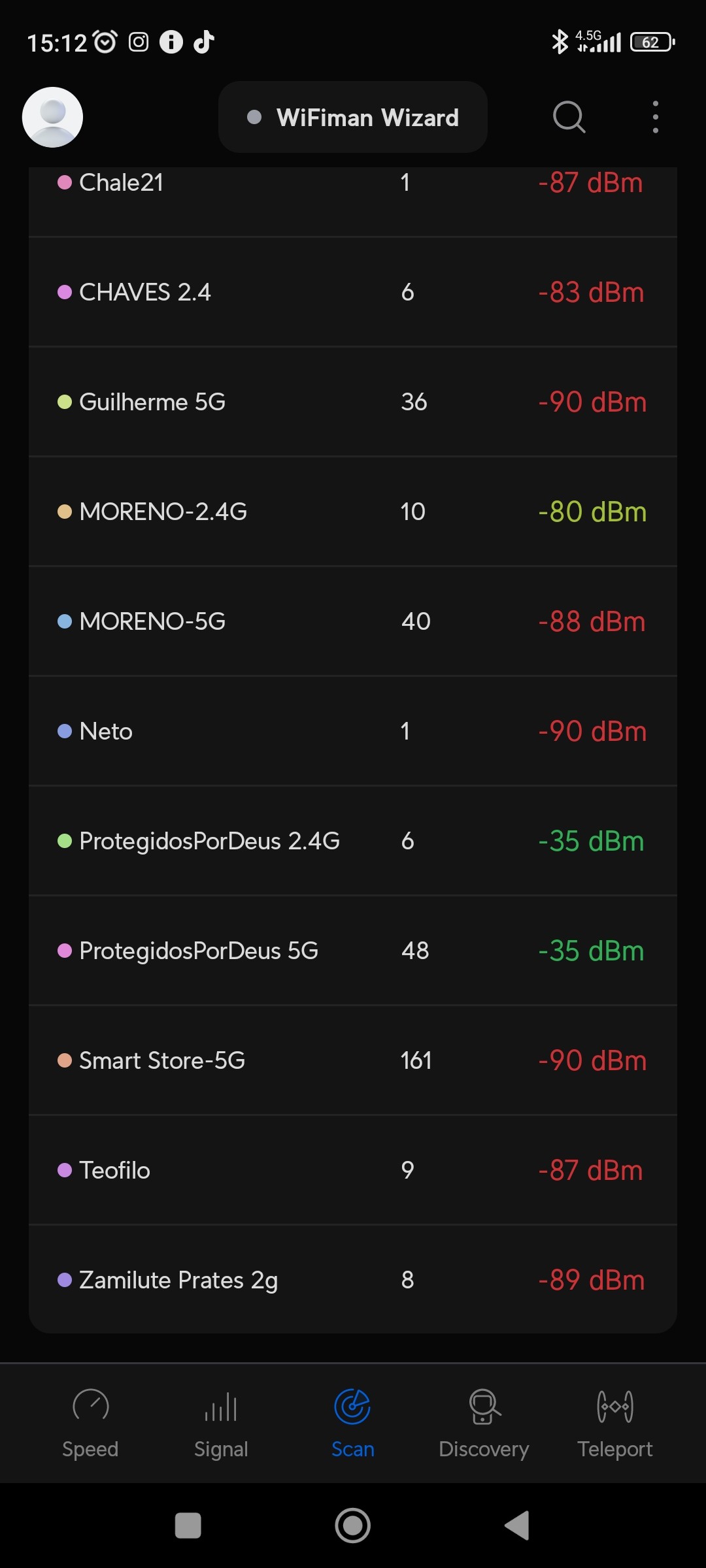Tap the Teleport icon
The height and width of the screenshot is (1568, 706).
click(x=614, y=1406)
